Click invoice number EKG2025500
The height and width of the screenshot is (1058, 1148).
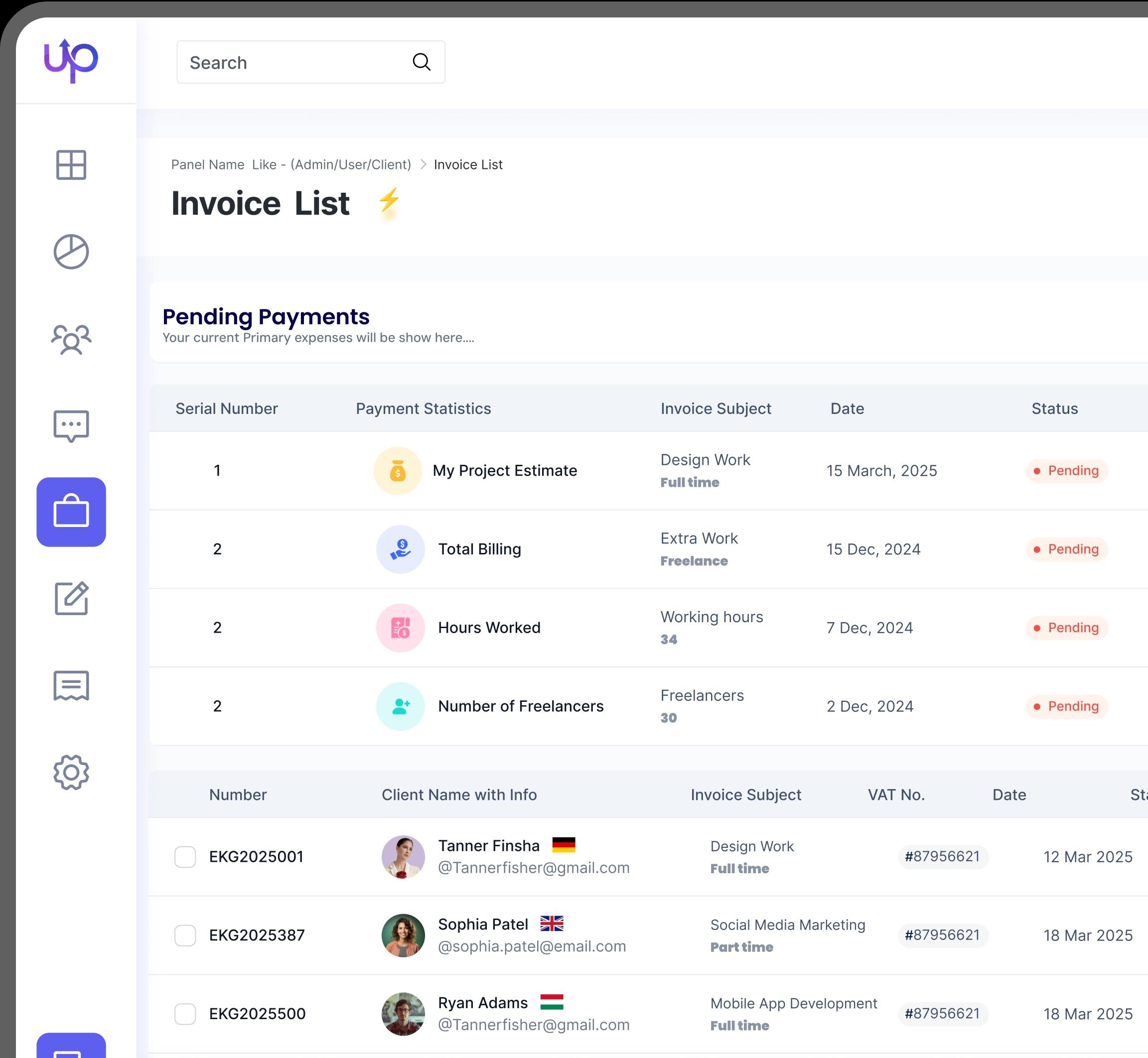coord(257,1013)
